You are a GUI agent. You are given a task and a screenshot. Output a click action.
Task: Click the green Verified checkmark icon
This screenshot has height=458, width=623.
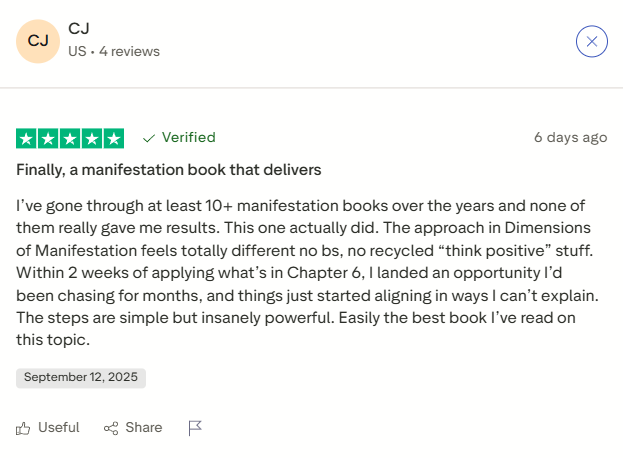tap(149, 138)
